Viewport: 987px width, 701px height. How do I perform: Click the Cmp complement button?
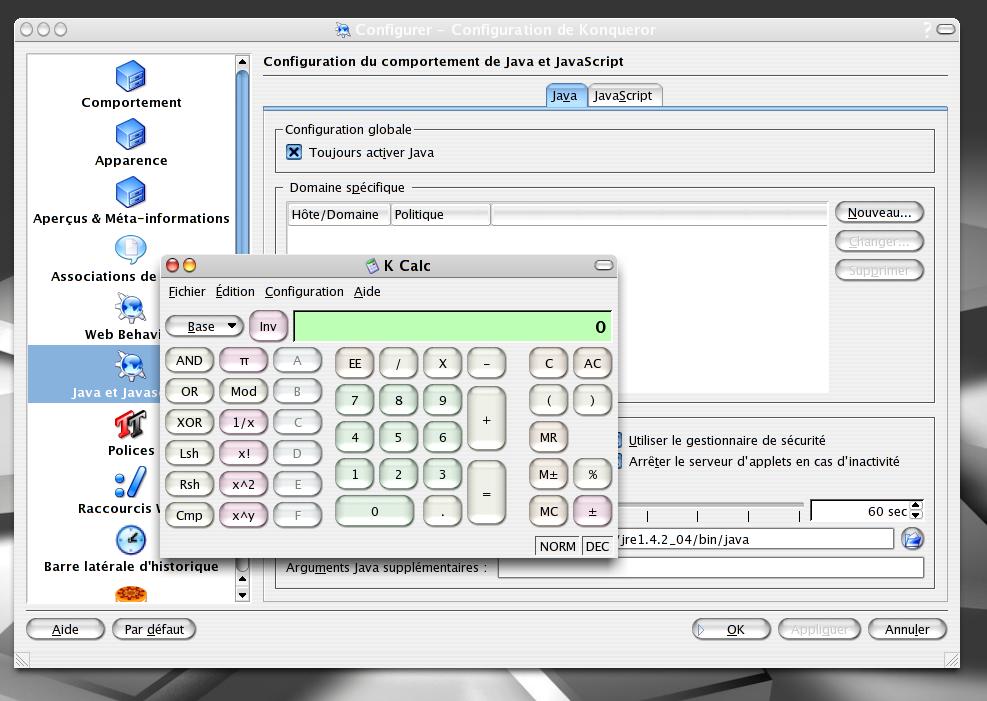point(189,515)
